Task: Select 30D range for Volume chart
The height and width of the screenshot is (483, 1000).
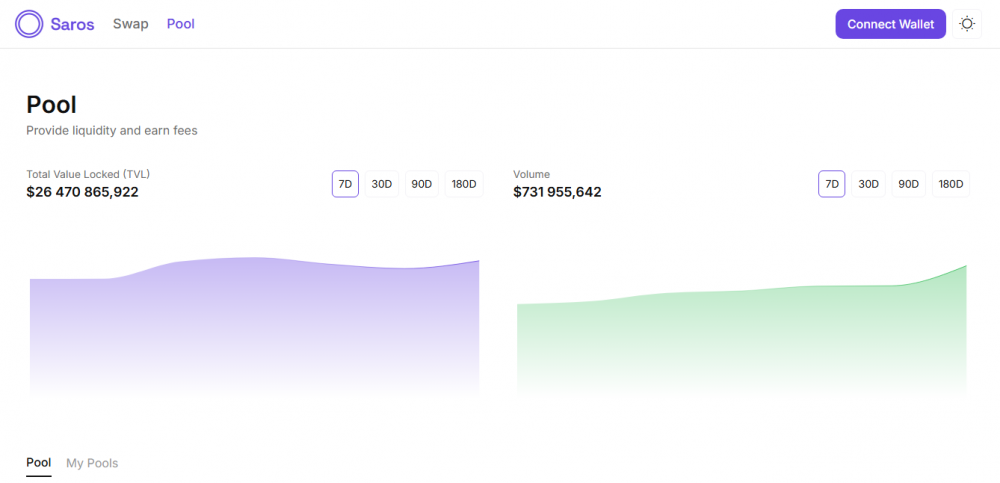Action: pos(868,184)
